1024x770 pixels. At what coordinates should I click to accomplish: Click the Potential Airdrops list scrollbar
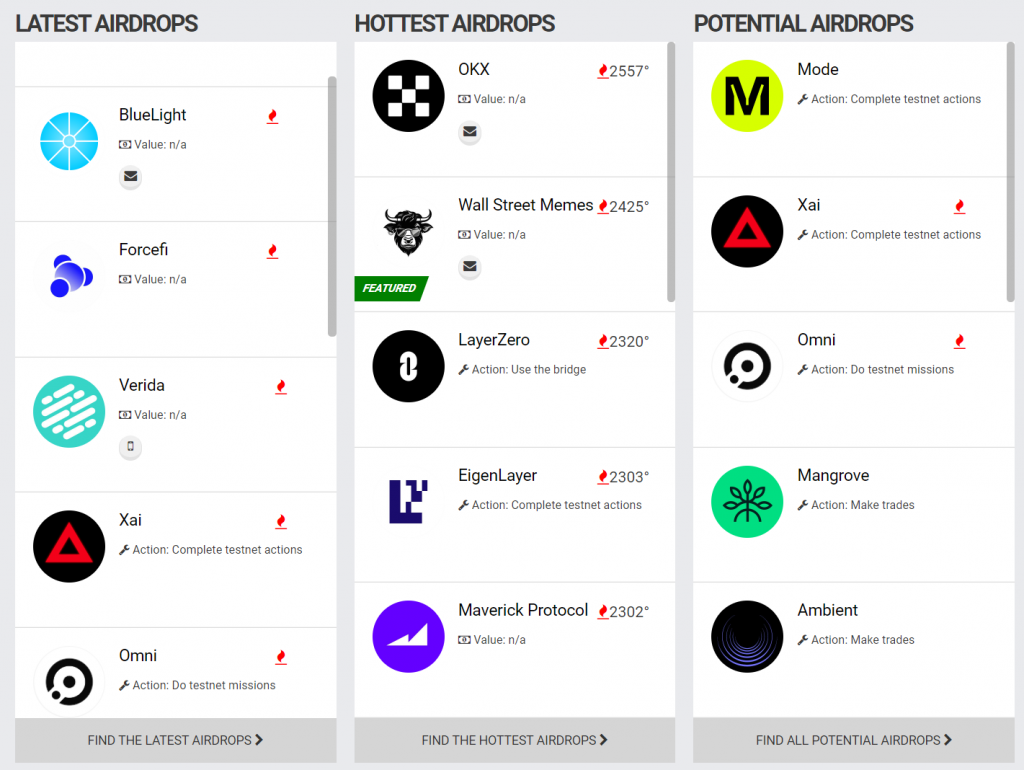(1010, 171)
